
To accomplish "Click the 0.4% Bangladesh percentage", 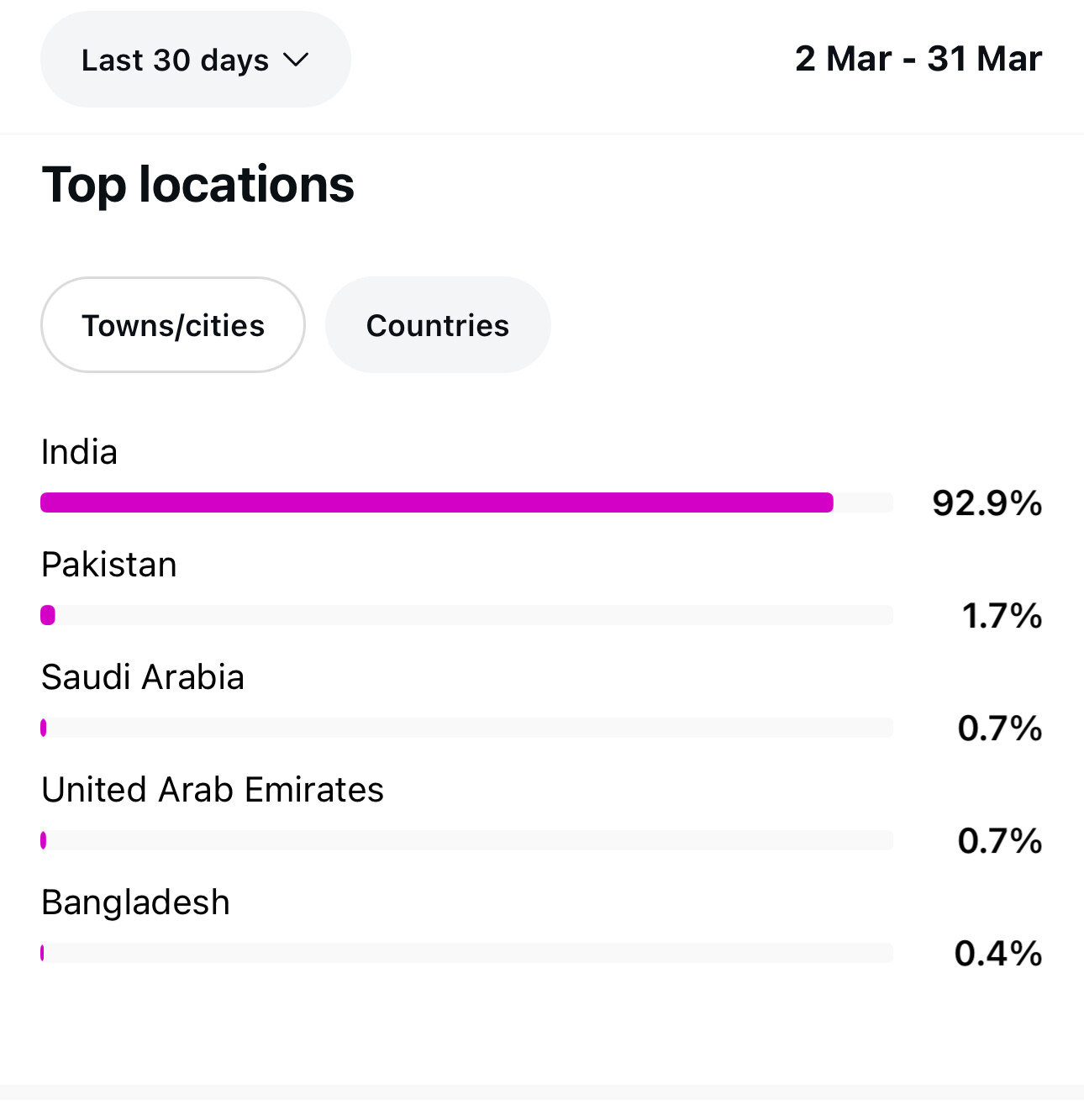I will pos(998,954).
